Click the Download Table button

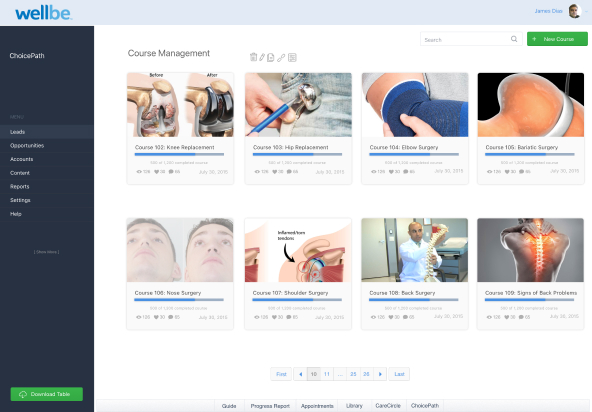click(46, 394)
